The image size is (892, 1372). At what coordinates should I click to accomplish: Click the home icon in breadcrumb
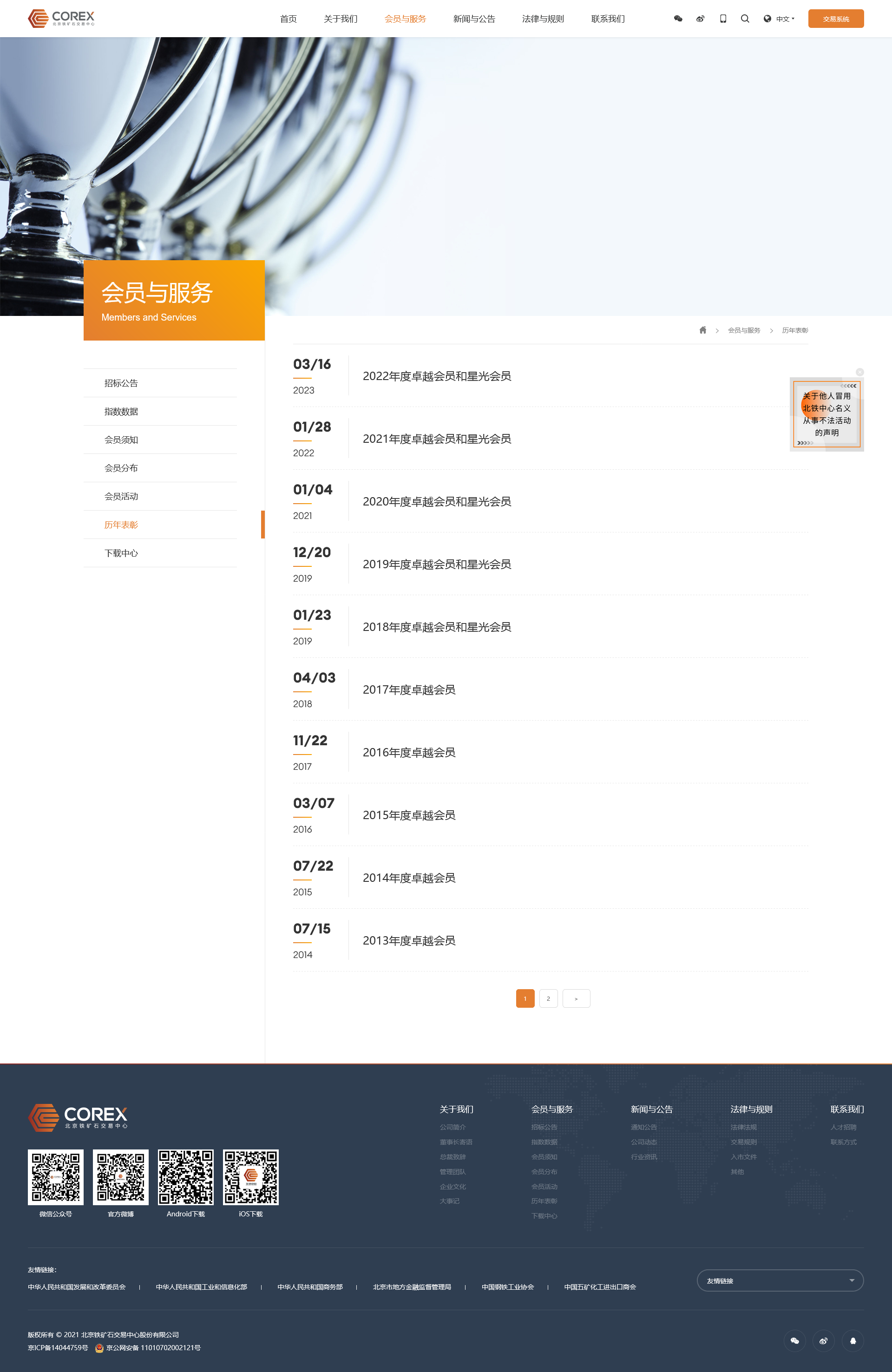coord(702,330)
